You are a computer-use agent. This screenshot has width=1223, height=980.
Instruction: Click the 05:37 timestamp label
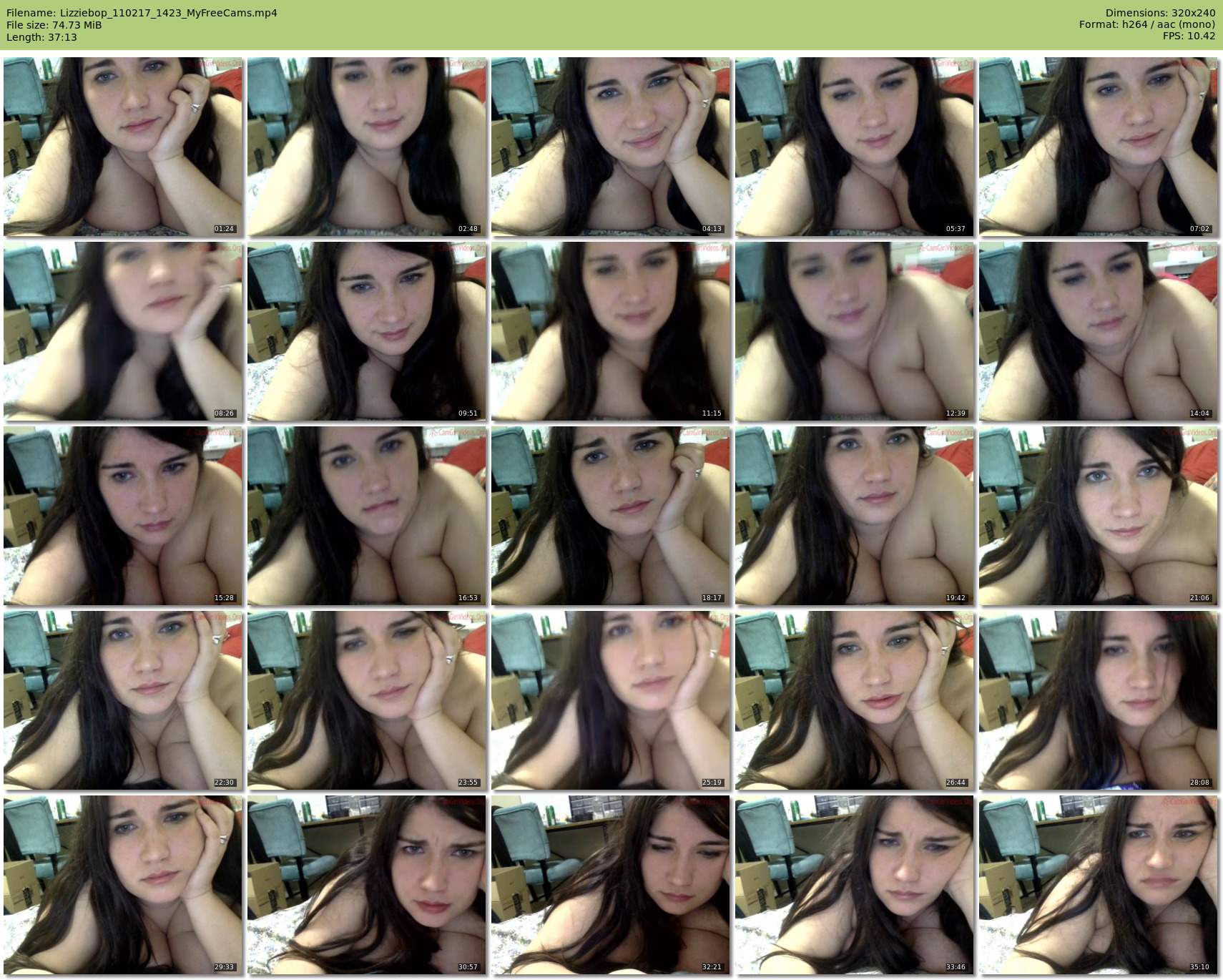[956, 229]
